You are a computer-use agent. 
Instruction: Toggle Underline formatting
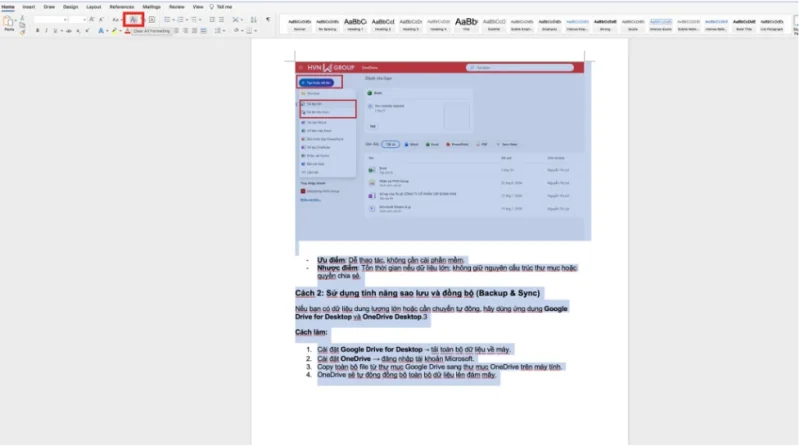click(x=55, y=31)
